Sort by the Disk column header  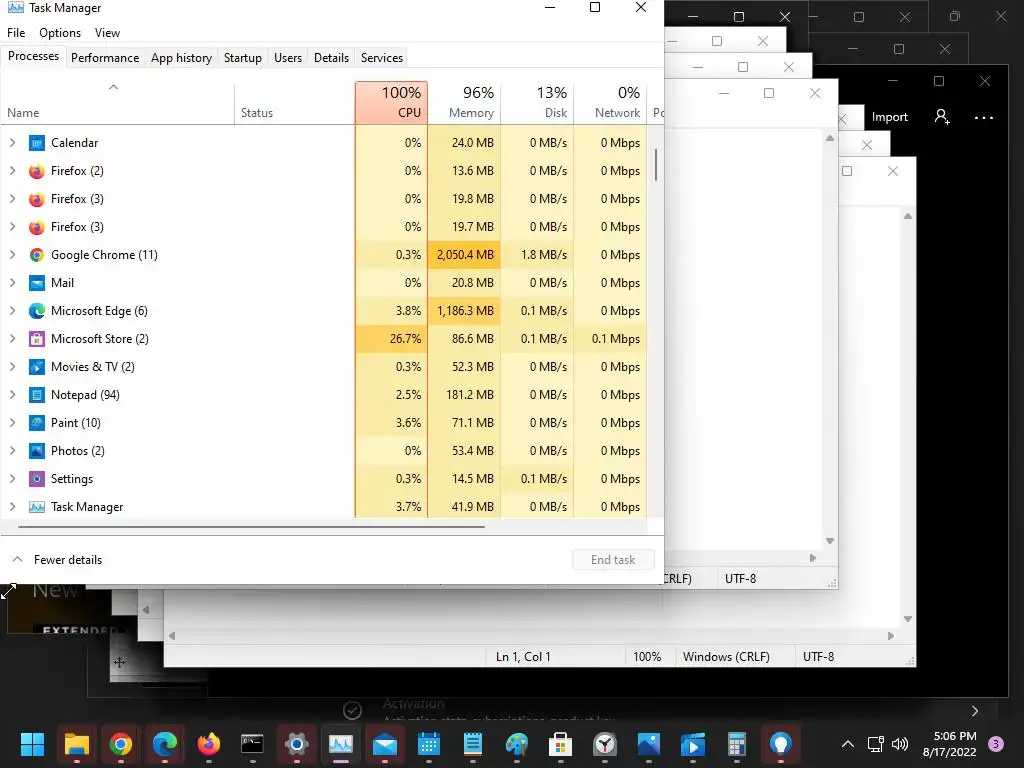pos(537,103)
